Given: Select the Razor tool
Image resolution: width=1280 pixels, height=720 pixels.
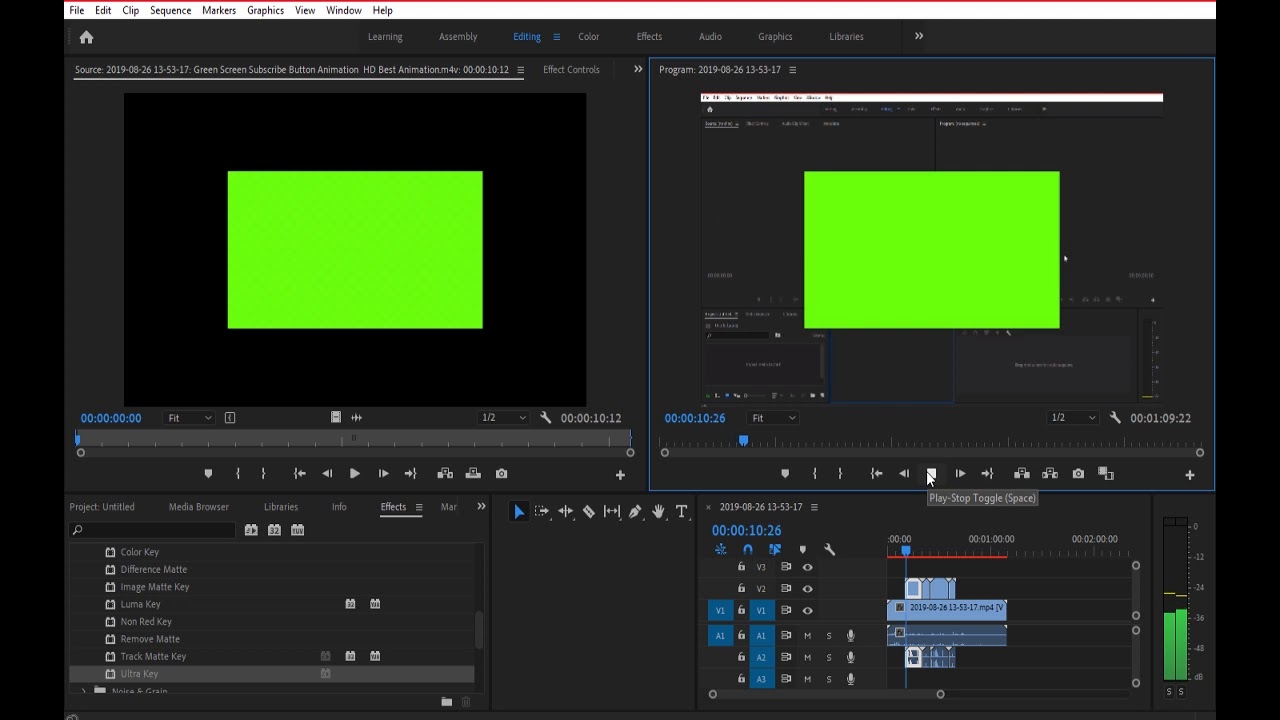Looking at the screenshot, I should tap(589, 511).
